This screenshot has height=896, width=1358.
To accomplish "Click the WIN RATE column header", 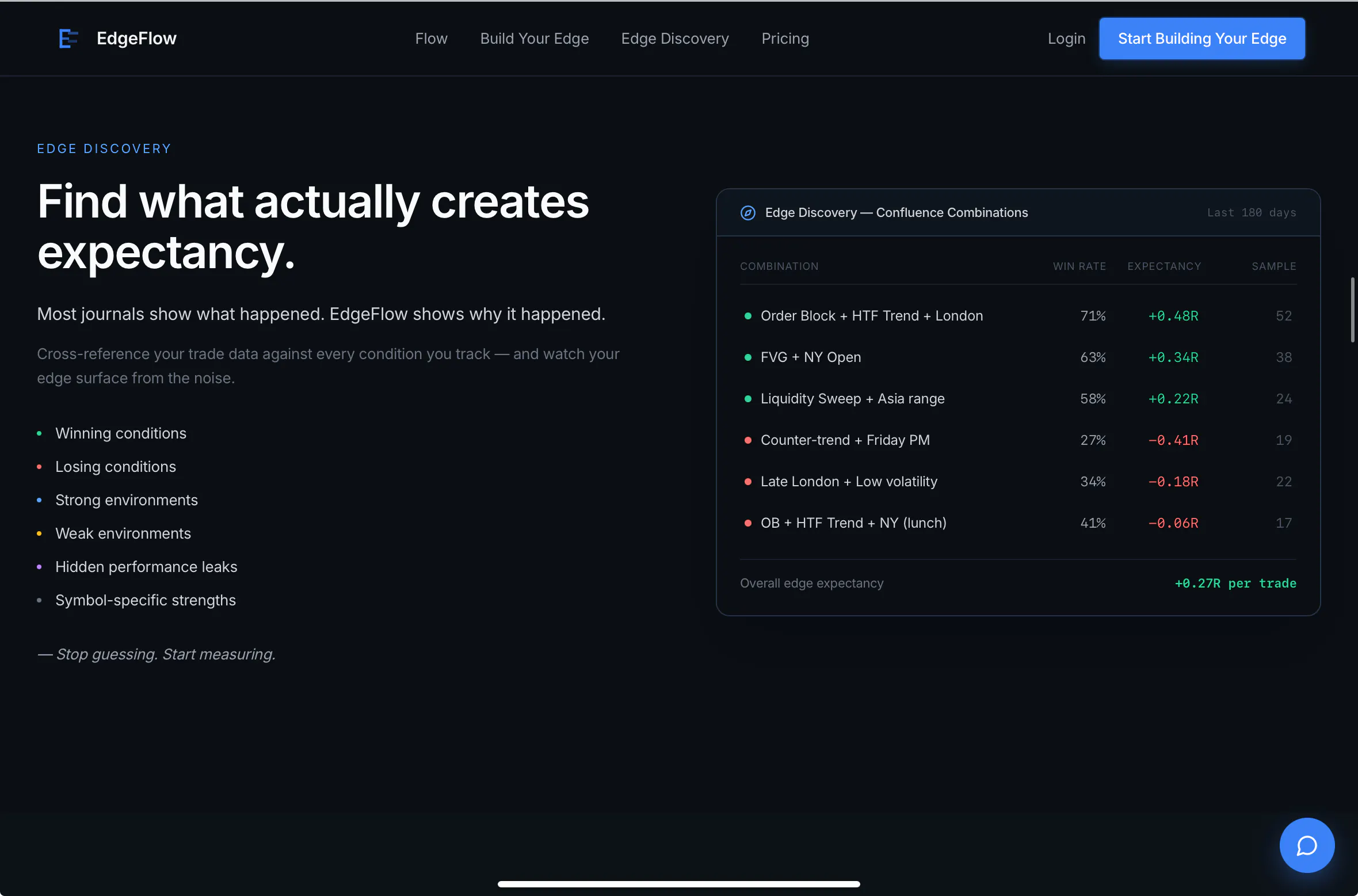I will pyautogui.click(x=1079, y=266).
